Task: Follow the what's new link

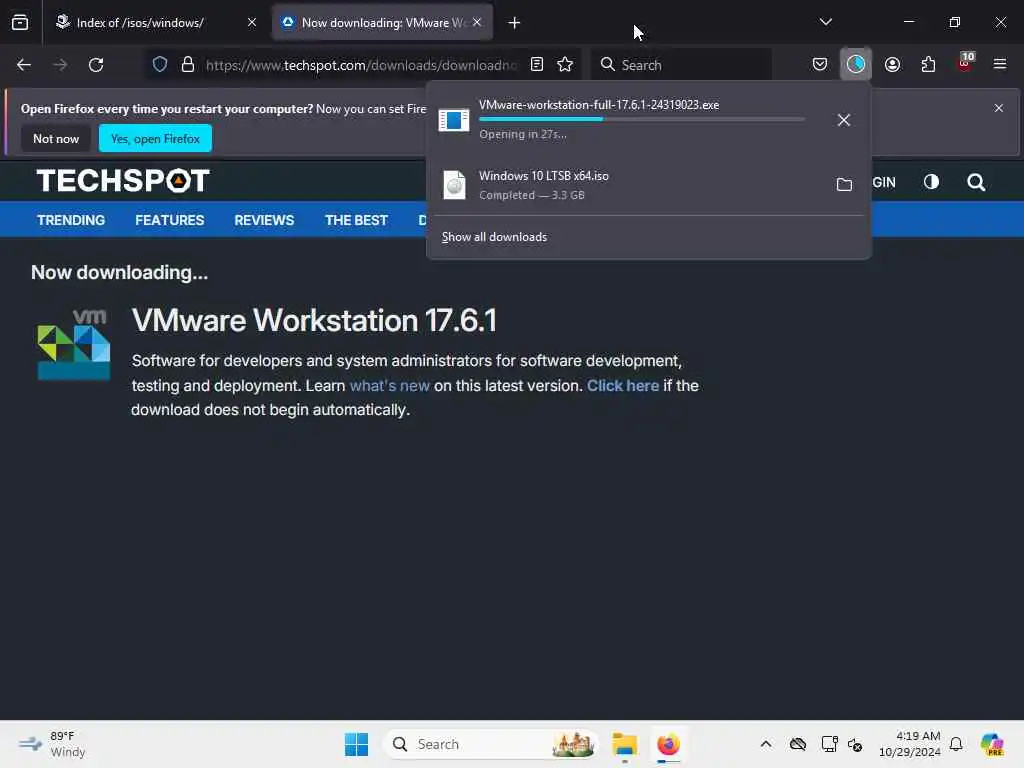Action: click(x=390, y=386)
